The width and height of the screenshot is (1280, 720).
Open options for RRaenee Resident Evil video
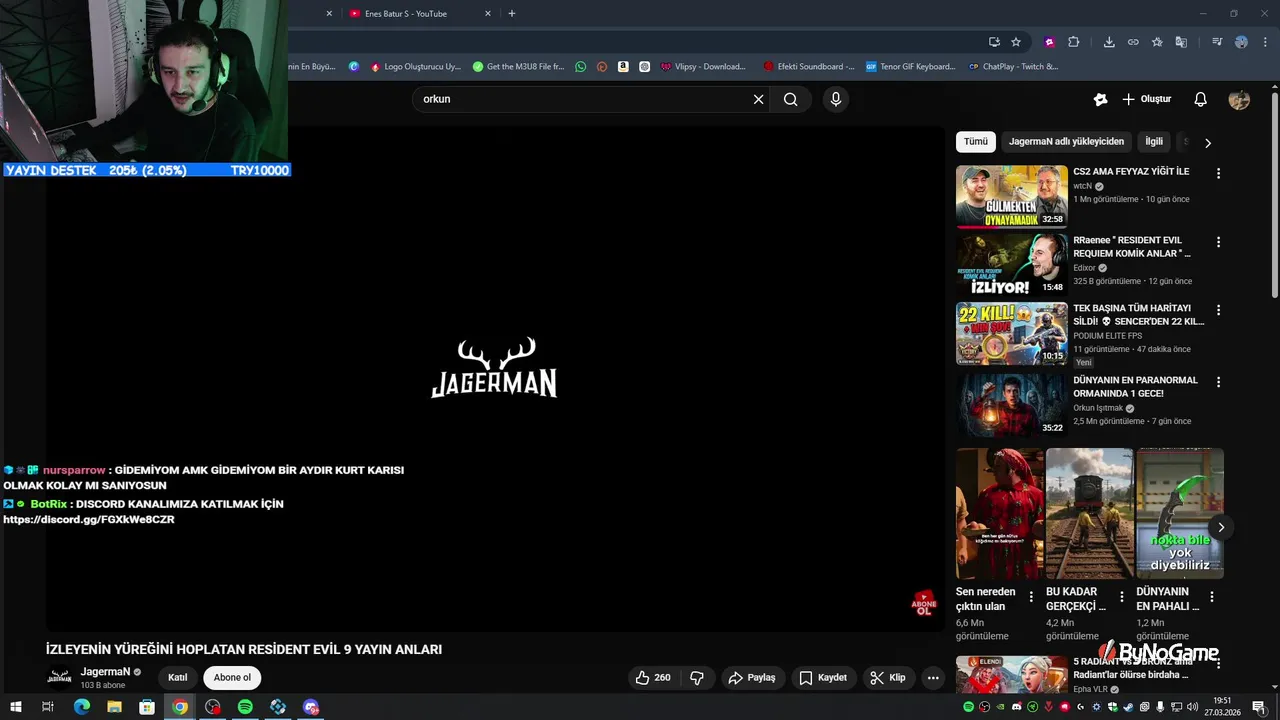pyautogui.click(x=1218, y=242)
